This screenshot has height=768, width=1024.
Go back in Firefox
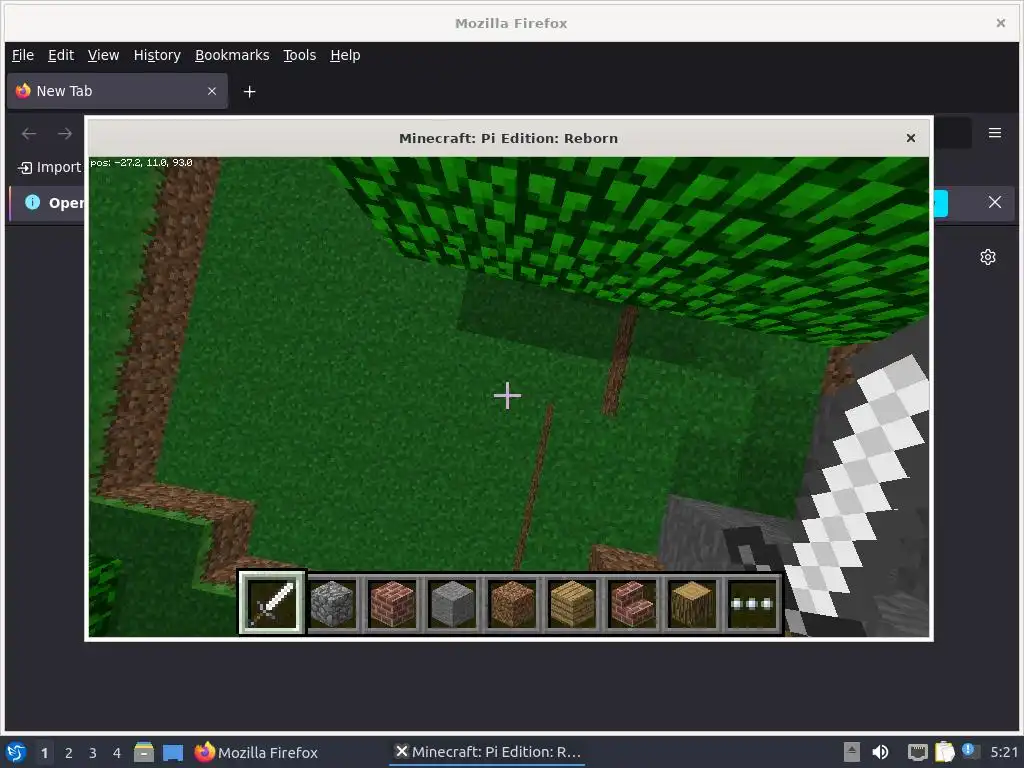(29, 134)
